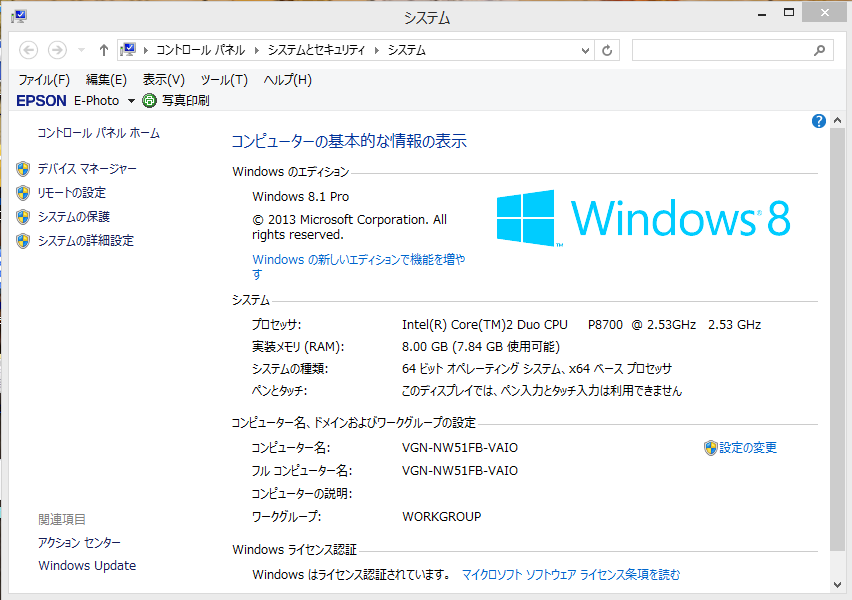Go up one level with up arrow

coord(103,51)
